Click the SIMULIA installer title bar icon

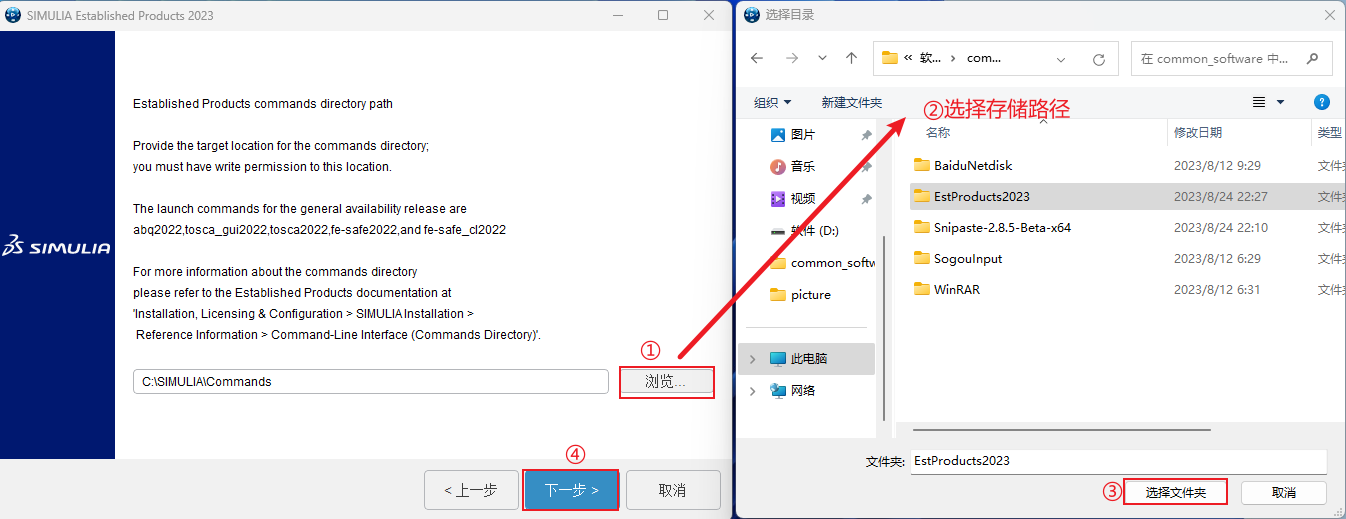pos(13,15)
